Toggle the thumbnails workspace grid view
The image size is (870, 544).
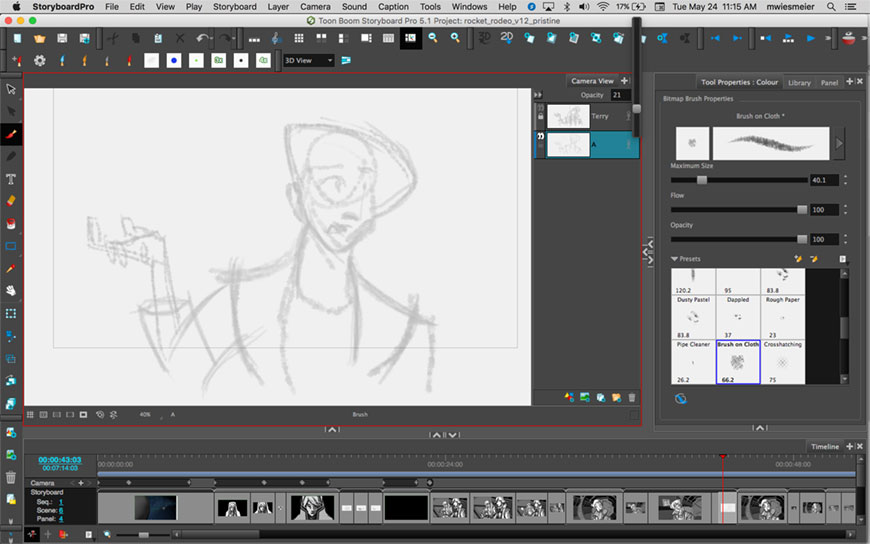pos(299,38)
